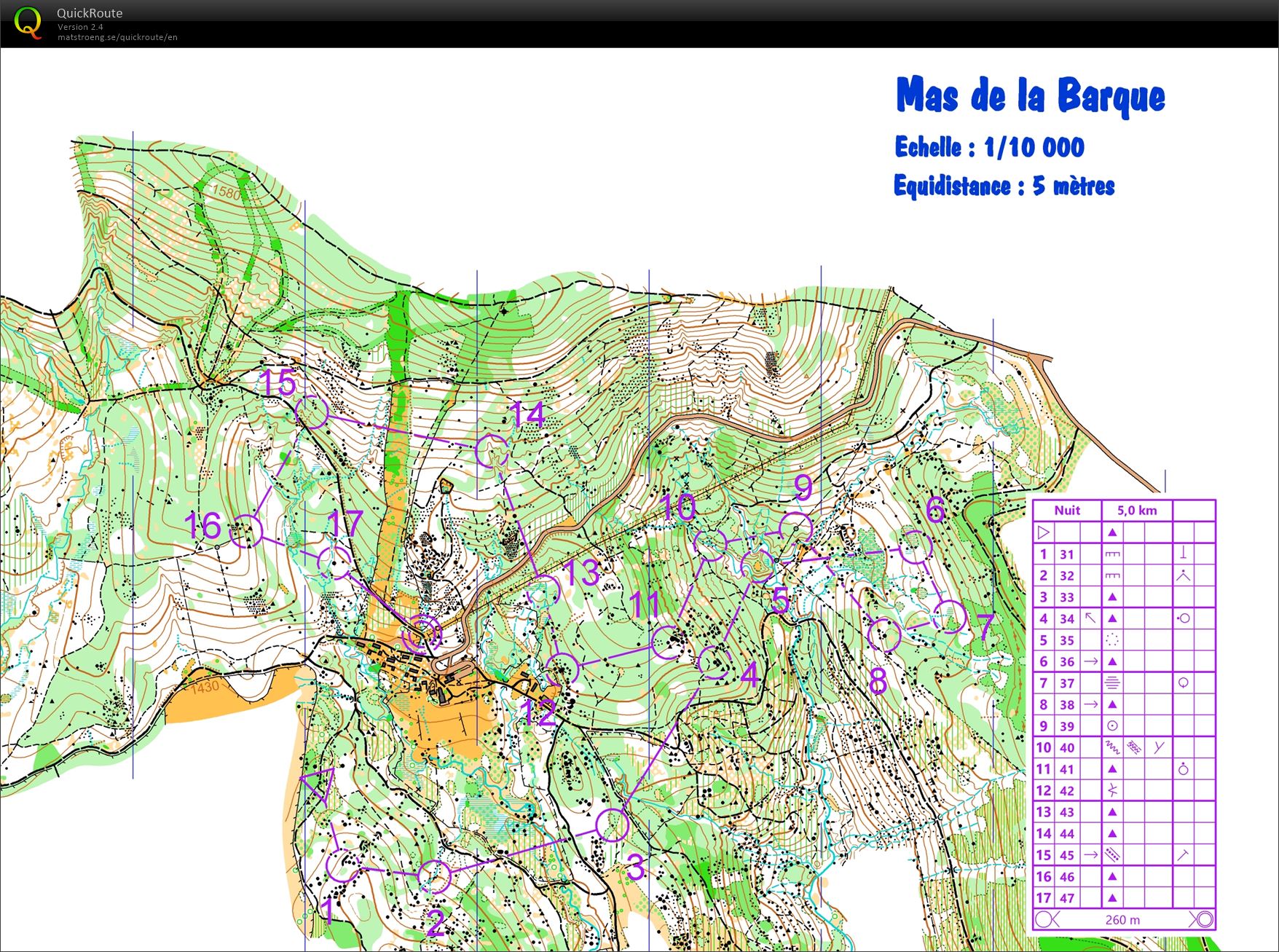
Task: Select control circle 2 on the map
Action: [x=435, y=877]
